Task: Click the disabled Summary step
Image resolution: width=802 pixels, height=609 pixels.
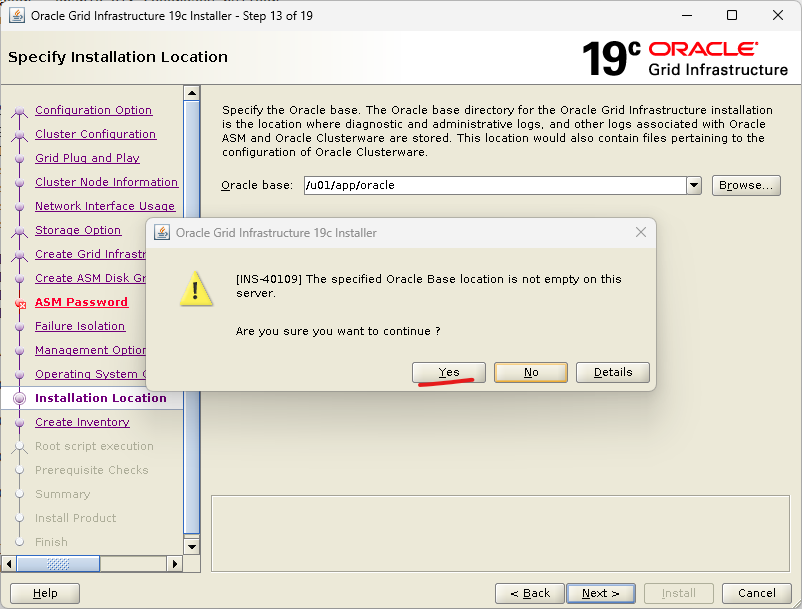Action: coord(62,494)
